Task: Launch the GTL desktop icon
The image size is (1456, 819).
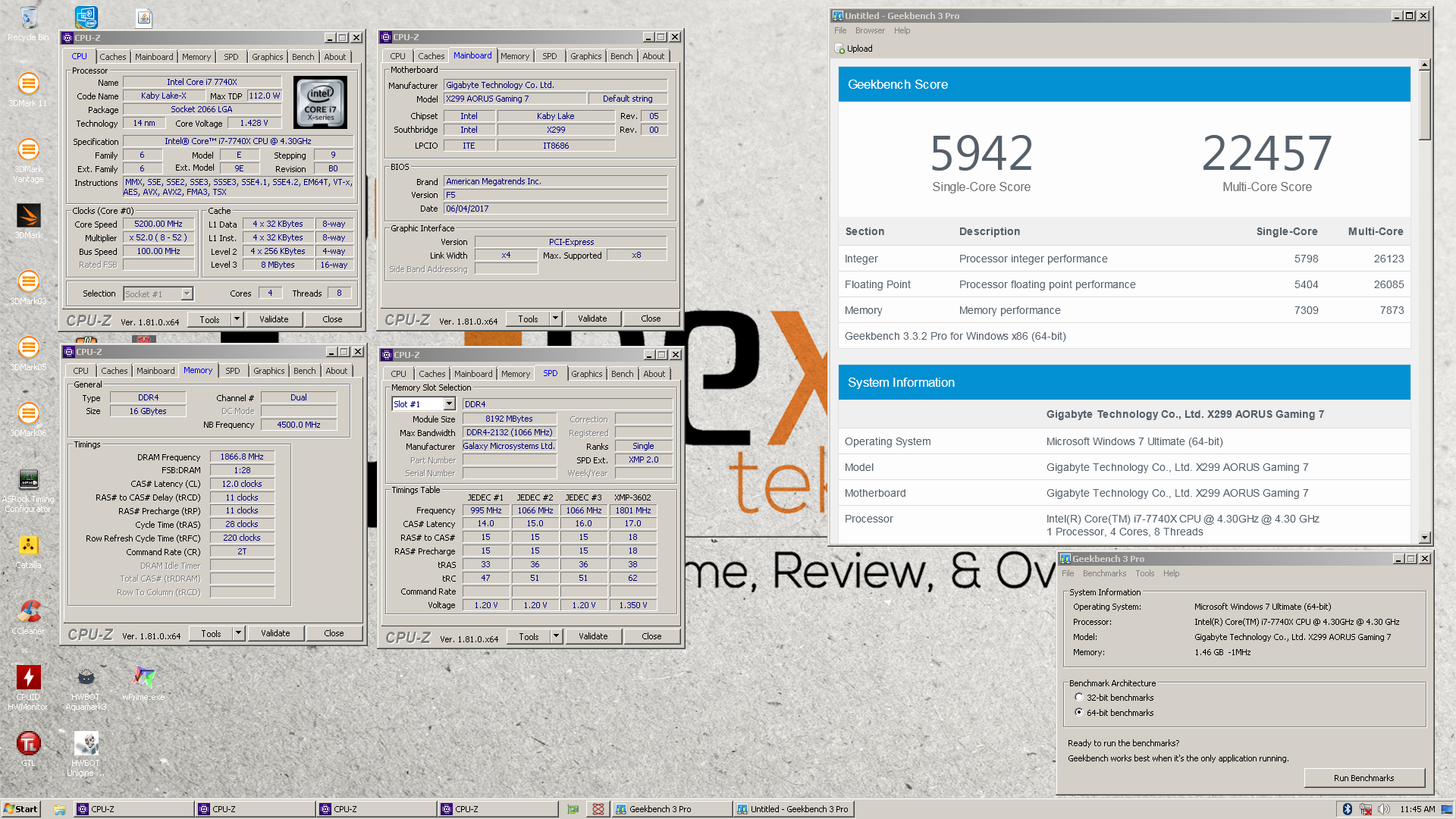Action: click(x=28, y=749)
